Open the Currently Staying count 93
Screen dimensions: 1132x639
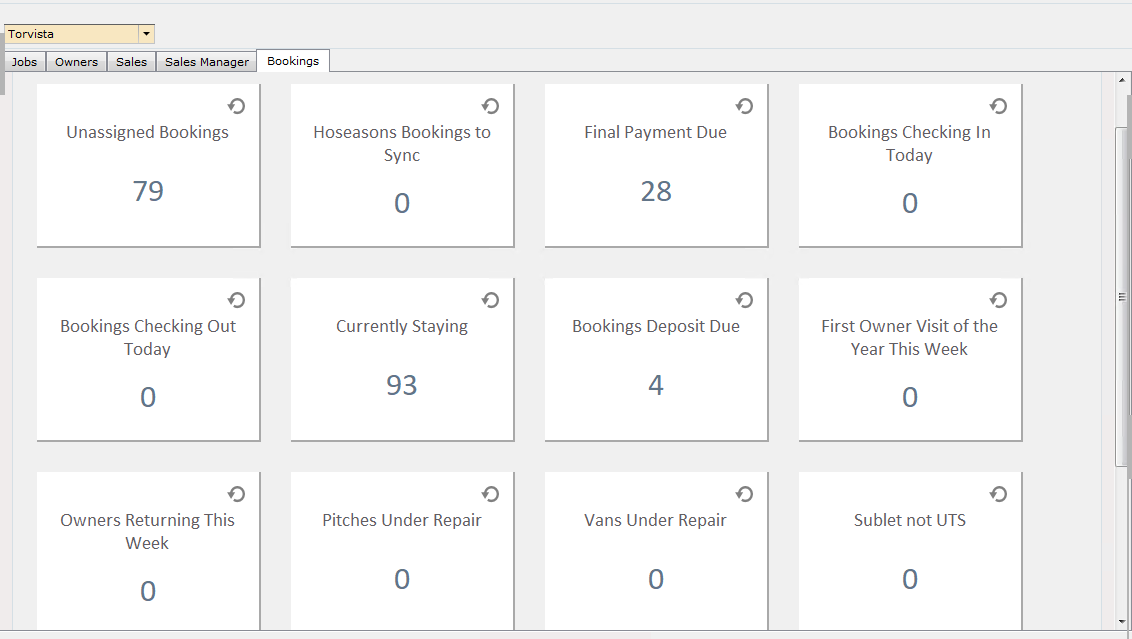point(401,385)
